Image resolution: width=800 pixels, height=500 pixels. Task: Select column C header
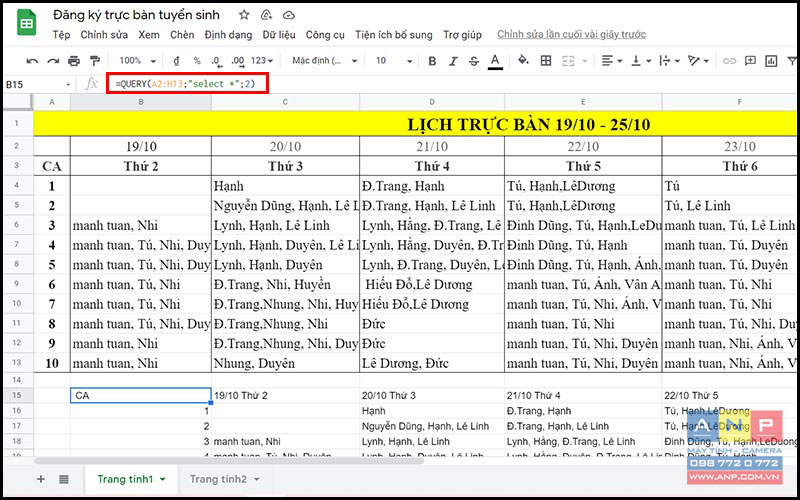[x=285, y=102]
